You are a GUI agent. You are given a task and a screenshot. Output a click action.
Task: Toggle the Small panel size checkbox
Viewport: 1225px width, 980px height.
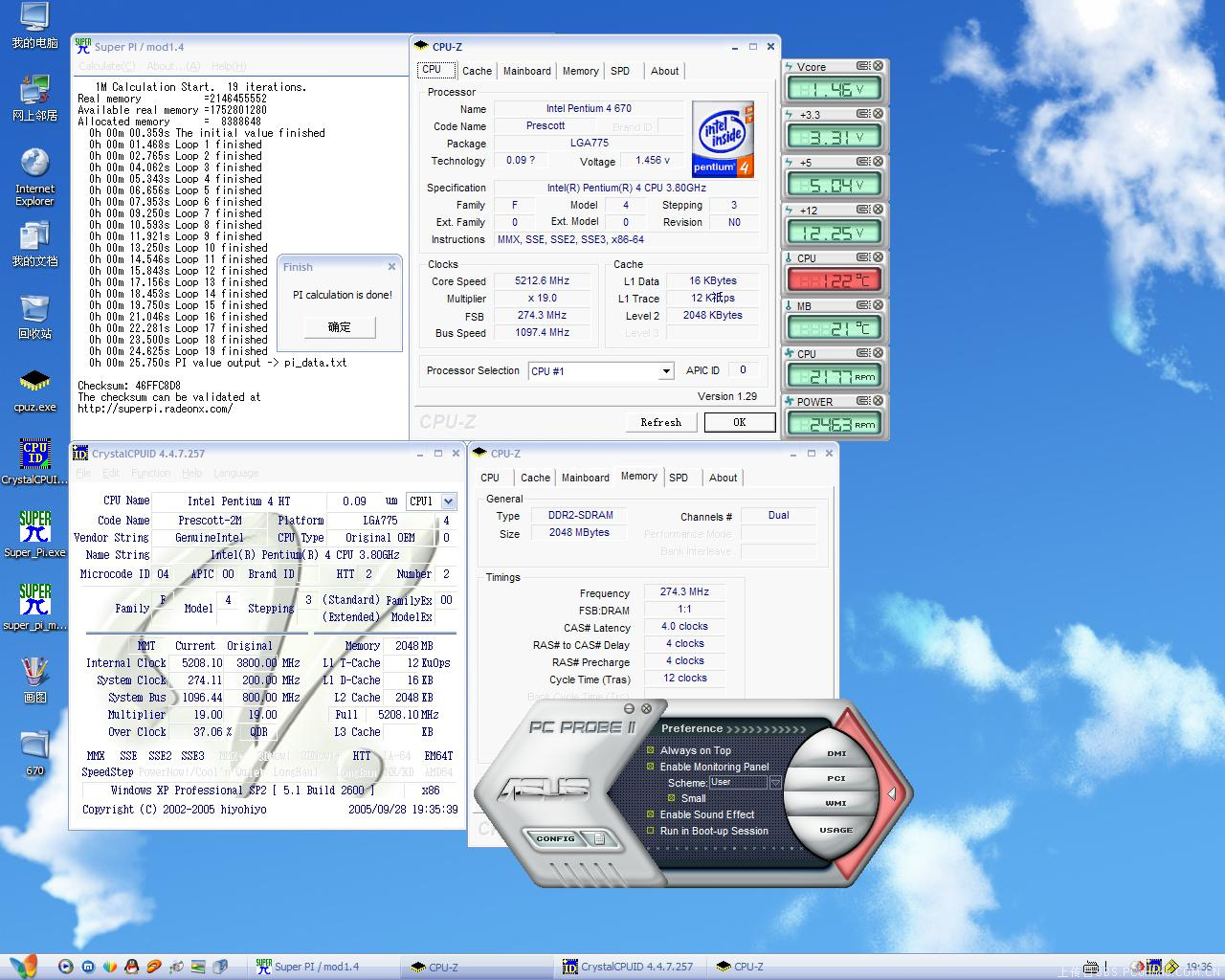click(672, 798)
